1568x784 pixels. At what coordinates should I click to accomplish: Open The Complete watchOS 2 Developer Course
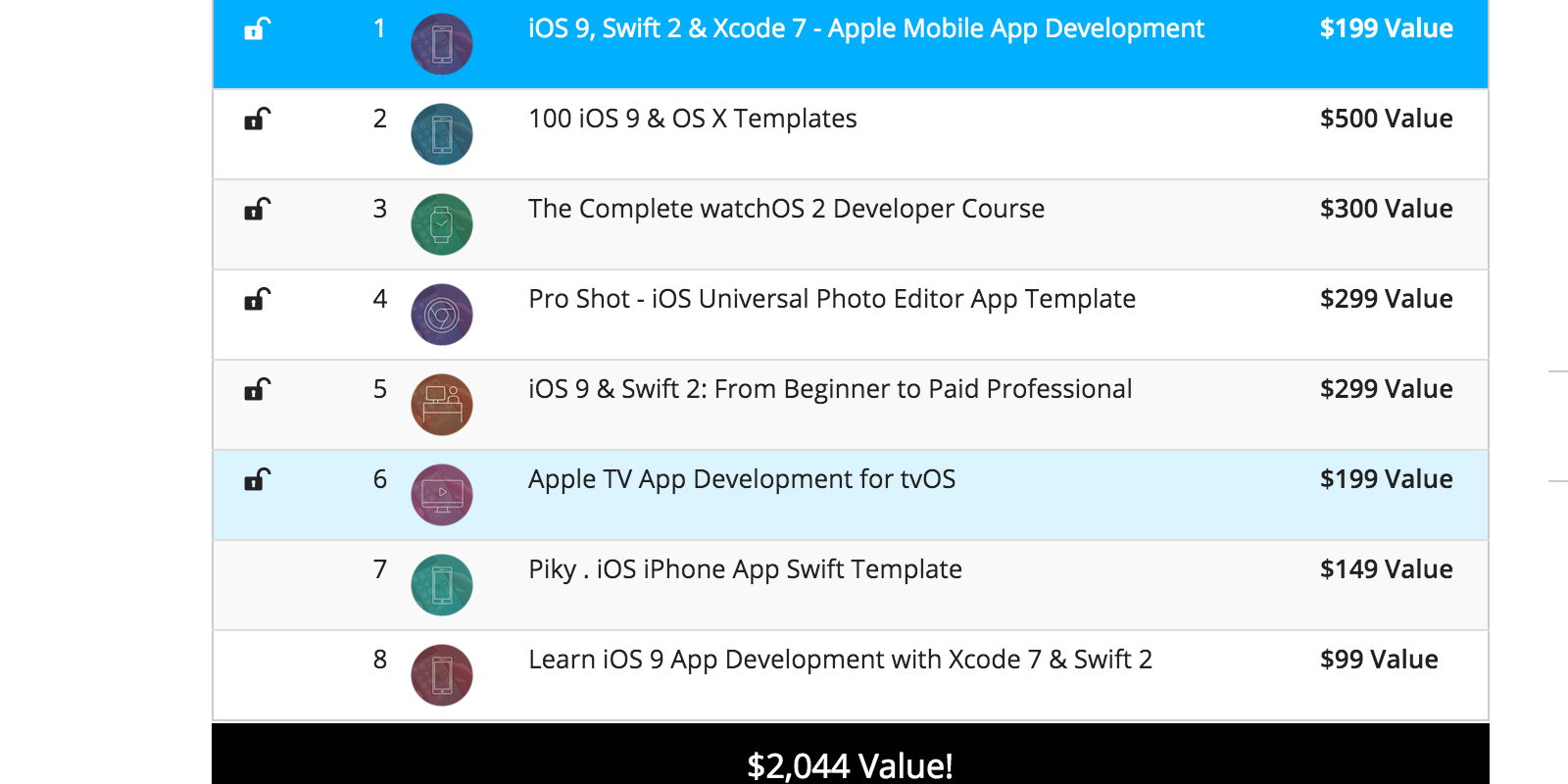click(x=787, y=209)
